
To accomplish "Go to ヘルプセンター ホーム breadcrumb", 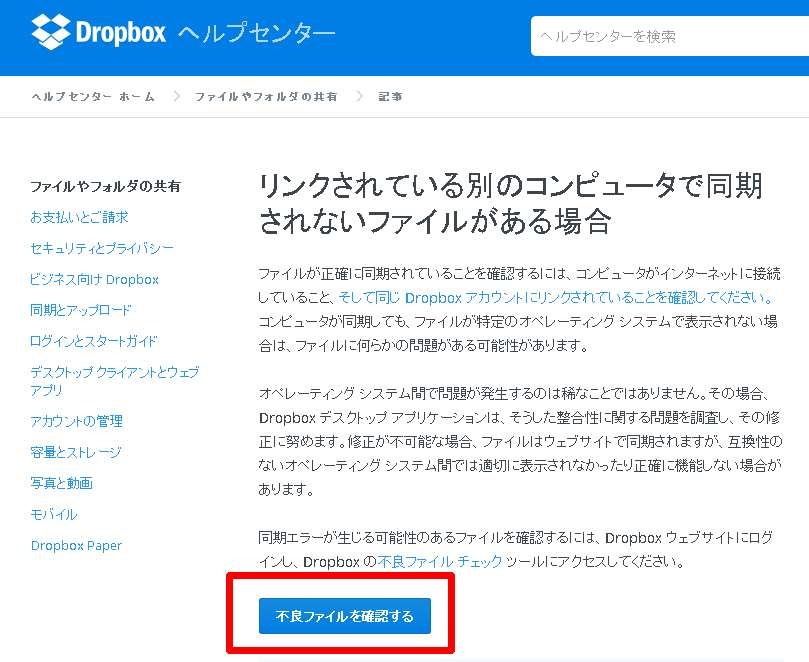I will (x=93, y=96).
